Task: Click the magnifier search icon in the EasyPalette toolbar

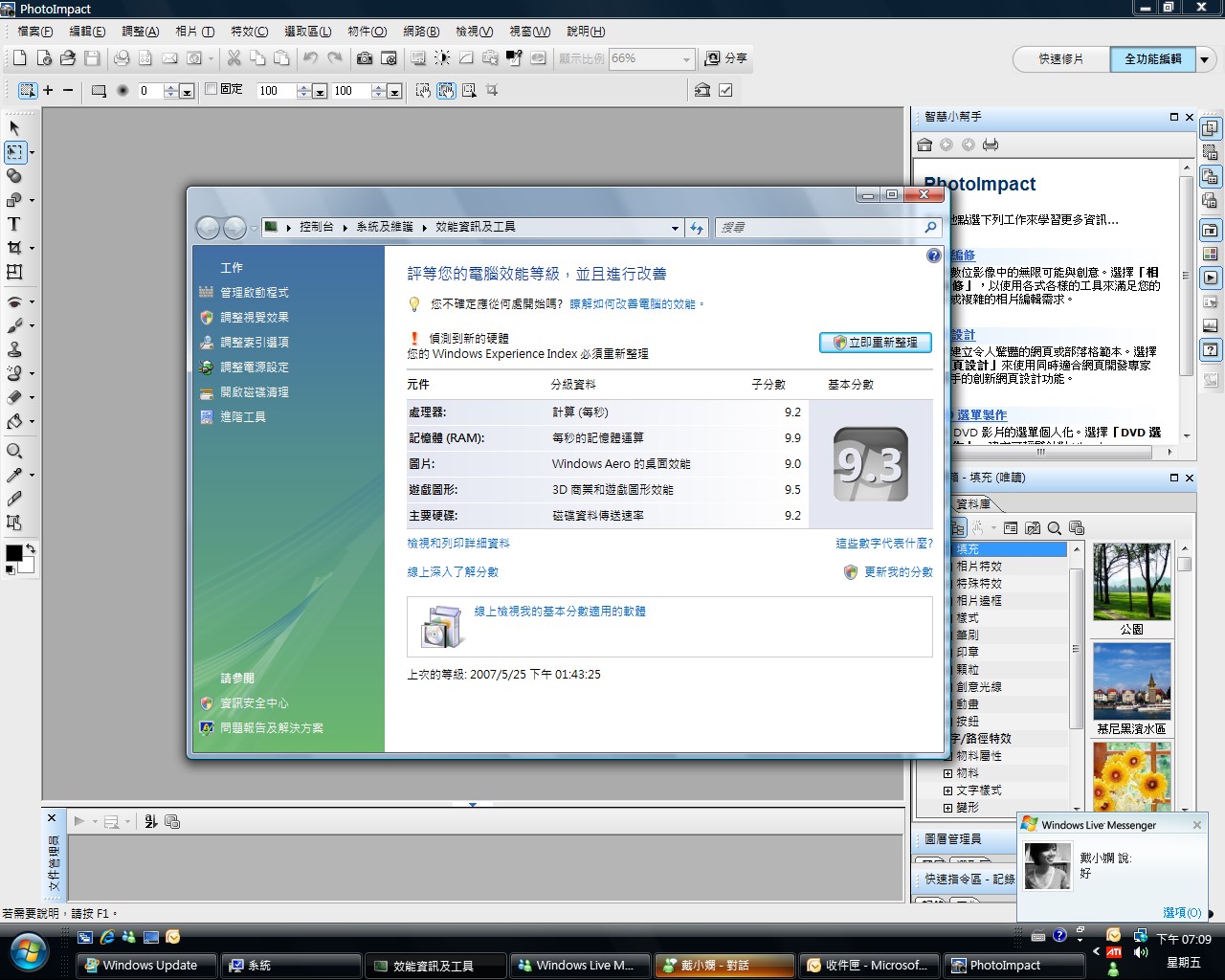Action: coord(1054,528)
